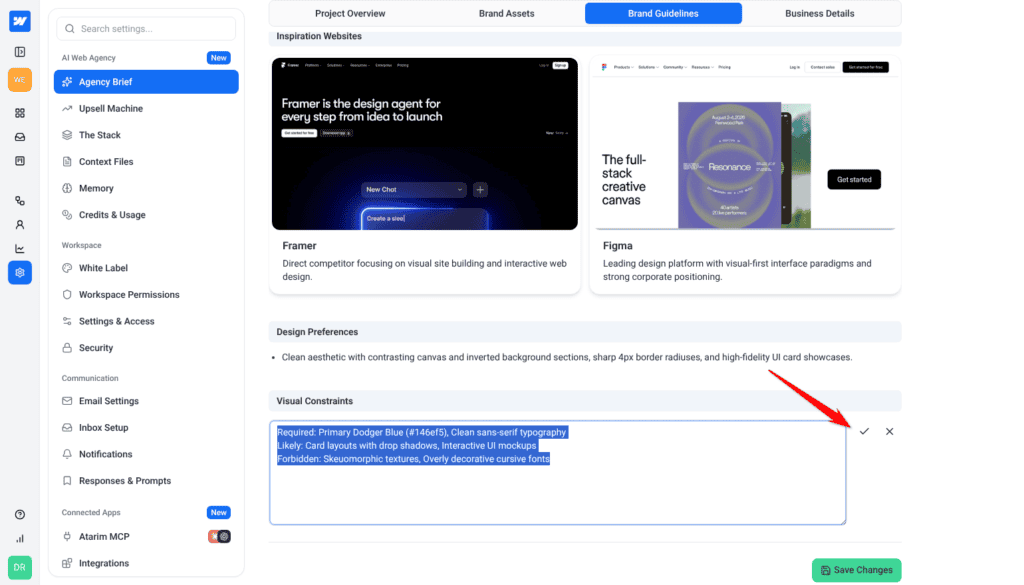The height and width of the screenshot is (585, 1024).
Task: Click the Figma card title
Action: point(618,245)
